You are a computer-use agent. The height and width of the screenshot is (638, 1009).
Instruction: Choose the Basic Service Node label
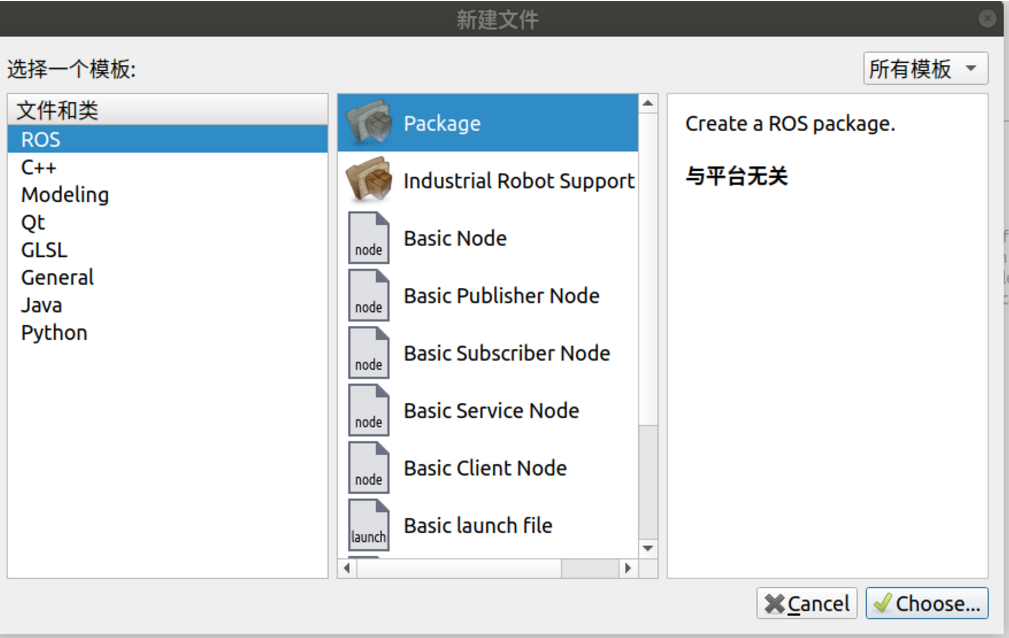click(x=491, y=410)
